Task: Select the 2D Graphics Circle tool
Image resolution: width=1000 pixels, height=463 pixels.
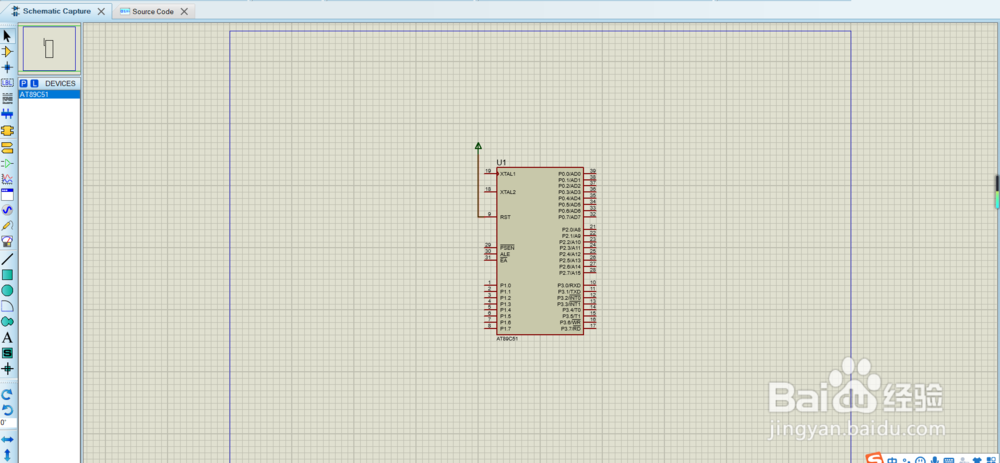Action: coord(8,290)
